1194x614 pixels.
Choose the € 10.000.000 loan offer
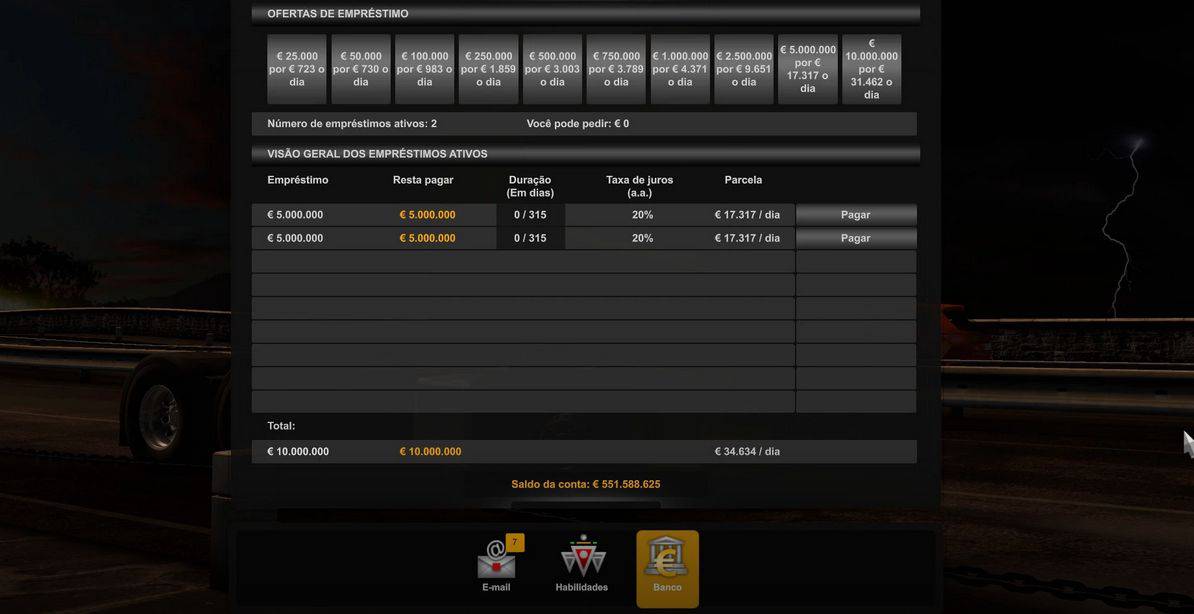coord(872,70)
